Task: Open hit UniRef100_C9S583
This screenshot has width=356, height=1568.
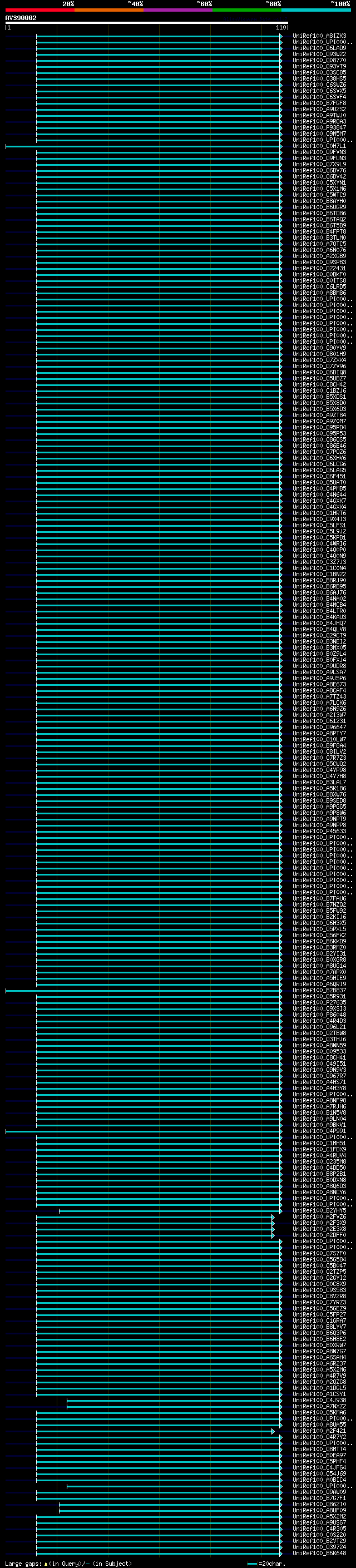Action: point(319,1290)
